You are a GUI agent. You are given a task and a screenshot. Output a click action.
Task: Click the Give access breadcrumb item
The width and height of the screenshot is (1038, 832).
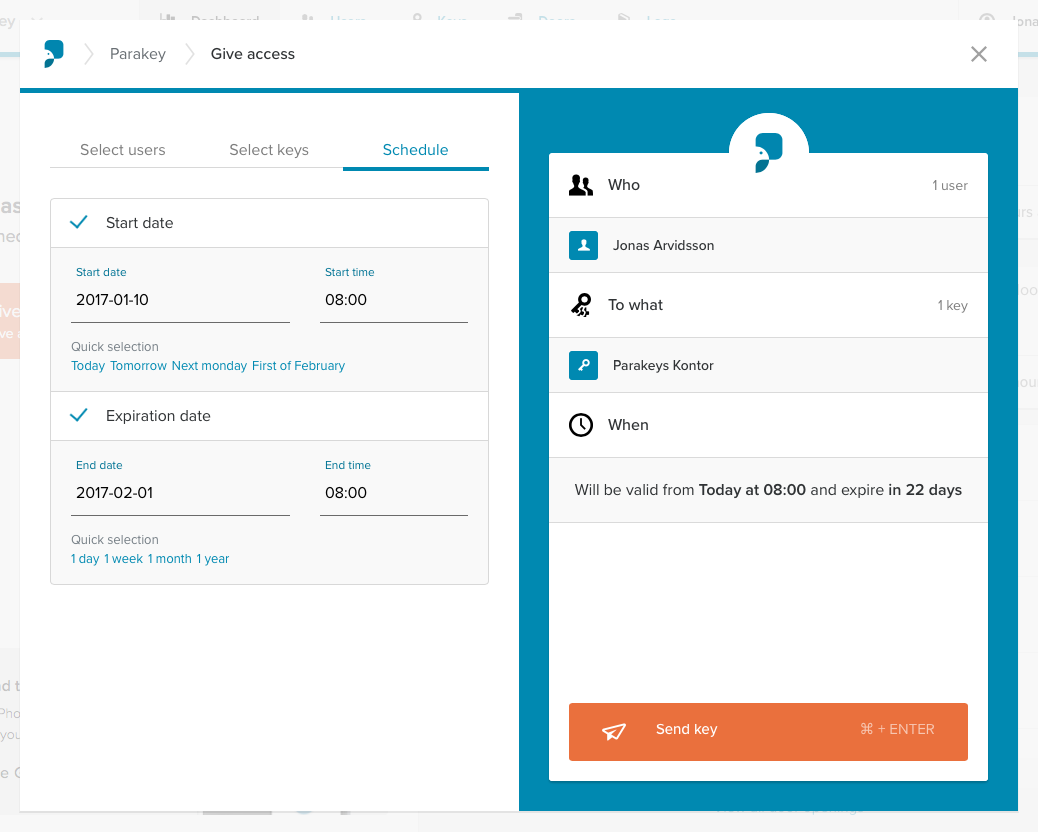point(253,54)
